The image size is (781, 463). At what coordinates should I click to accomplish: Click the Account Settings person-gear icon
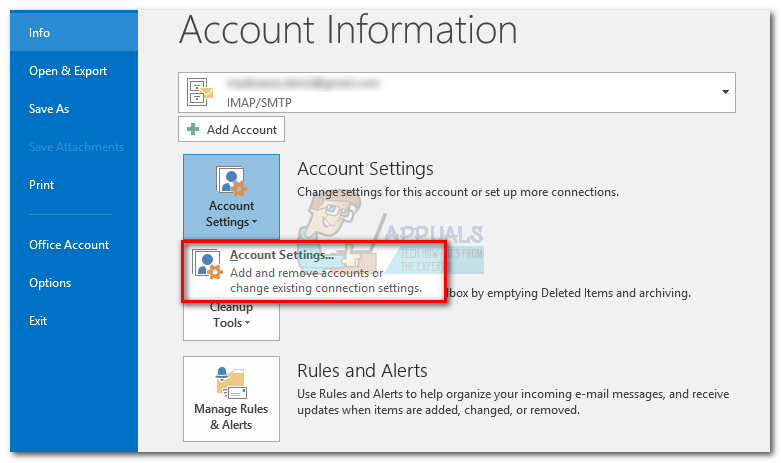[231, 183]
